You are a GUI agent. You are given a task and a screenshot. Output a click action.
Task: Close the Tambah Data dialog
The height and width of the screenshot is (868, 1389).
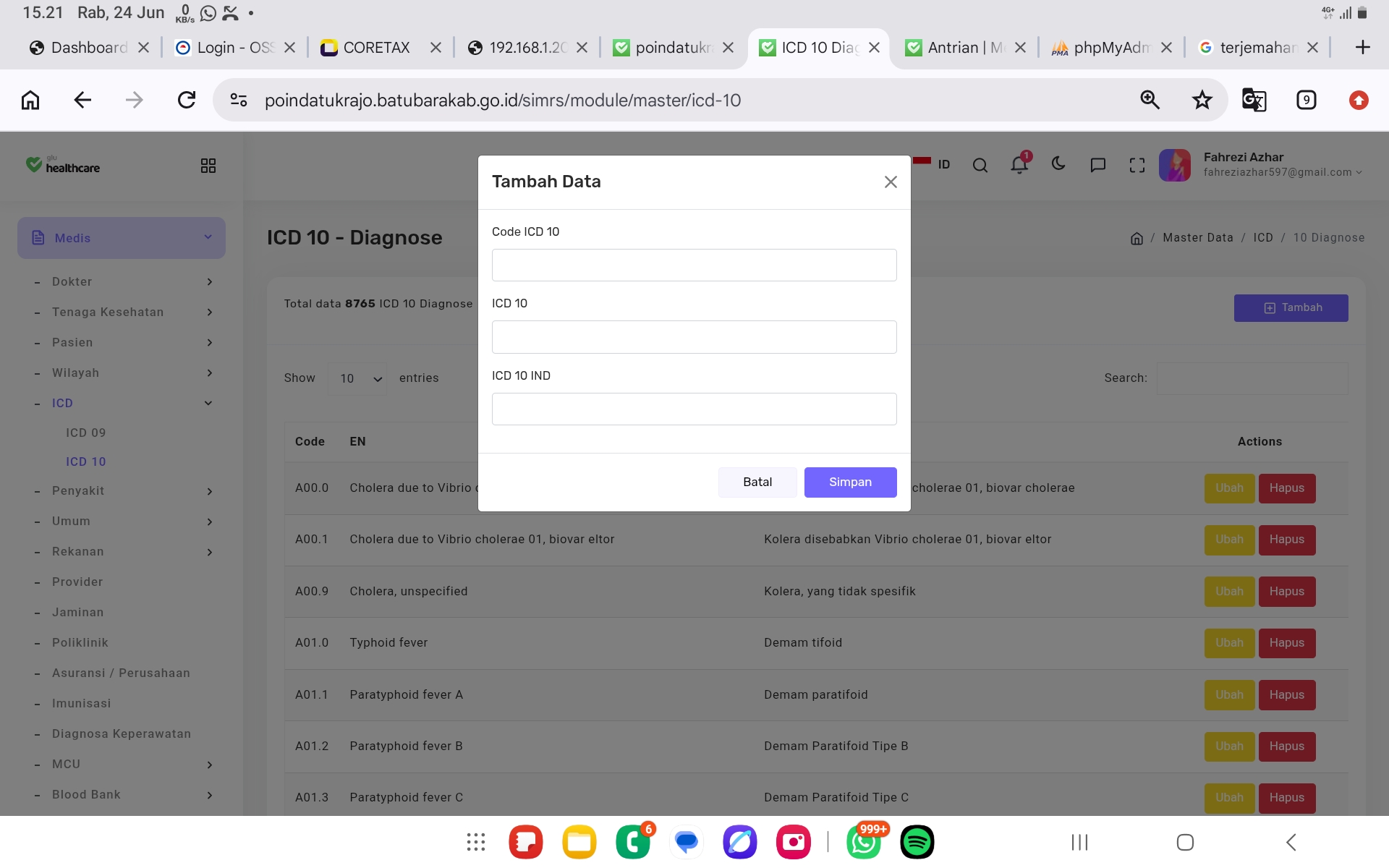click(891, 182)
